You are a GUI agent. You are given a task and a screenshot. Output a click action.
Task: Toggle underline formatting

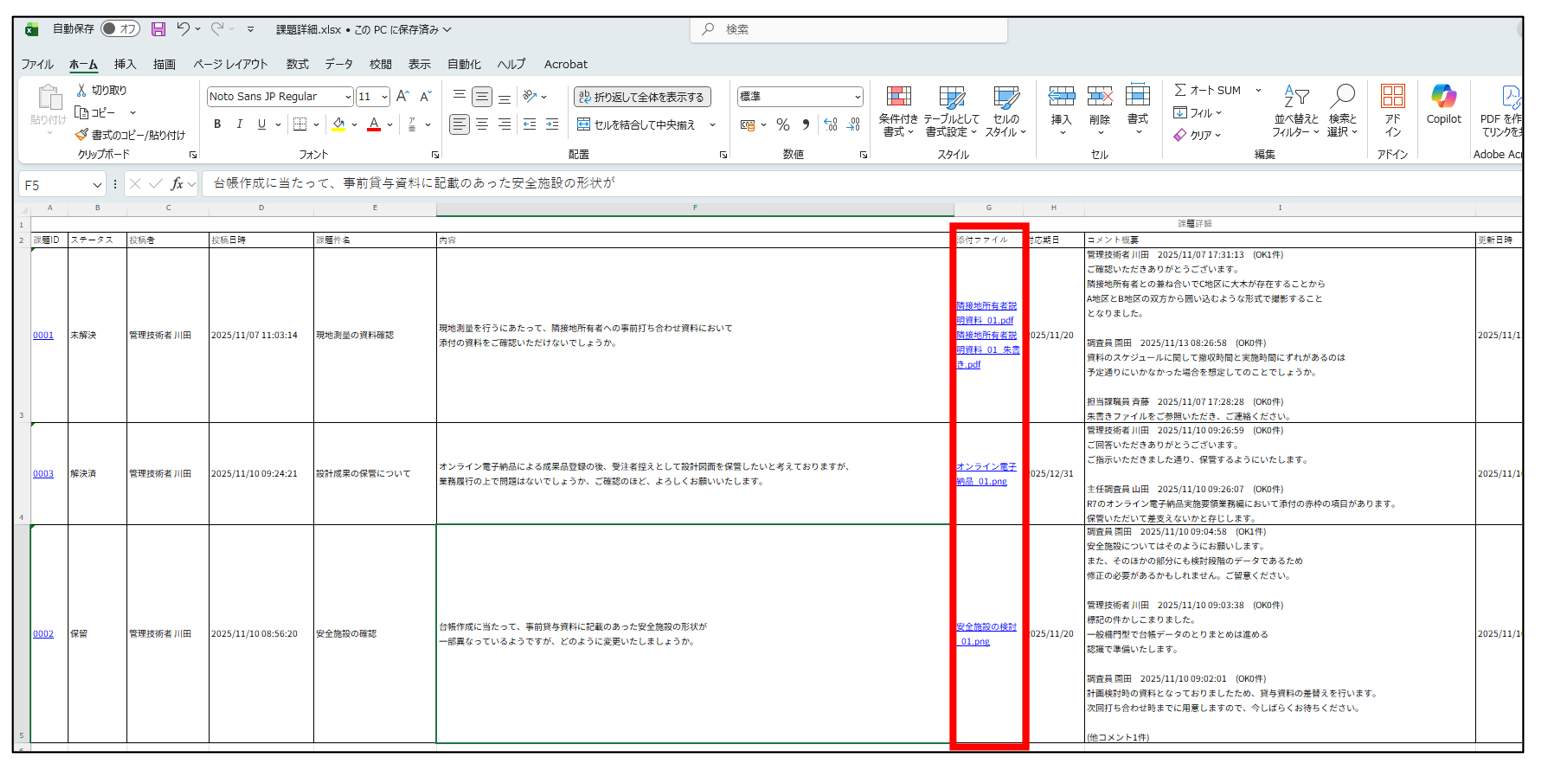(x=262, y=125)
